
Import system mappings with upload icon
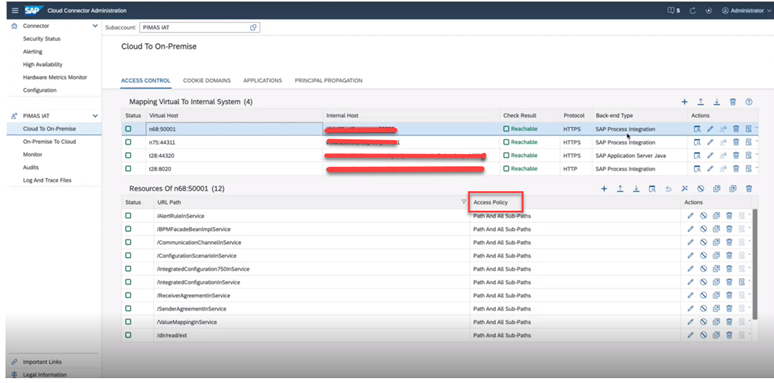pyautogui.click(x=700, y=102)
